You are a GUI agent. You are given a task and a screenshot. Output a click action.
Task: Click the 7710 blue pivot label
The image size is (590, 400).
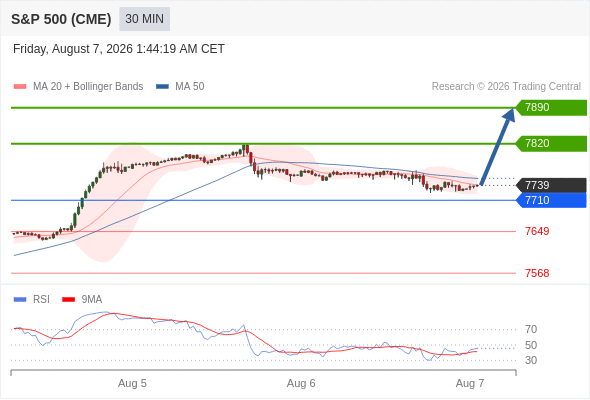tap(551, 200)
